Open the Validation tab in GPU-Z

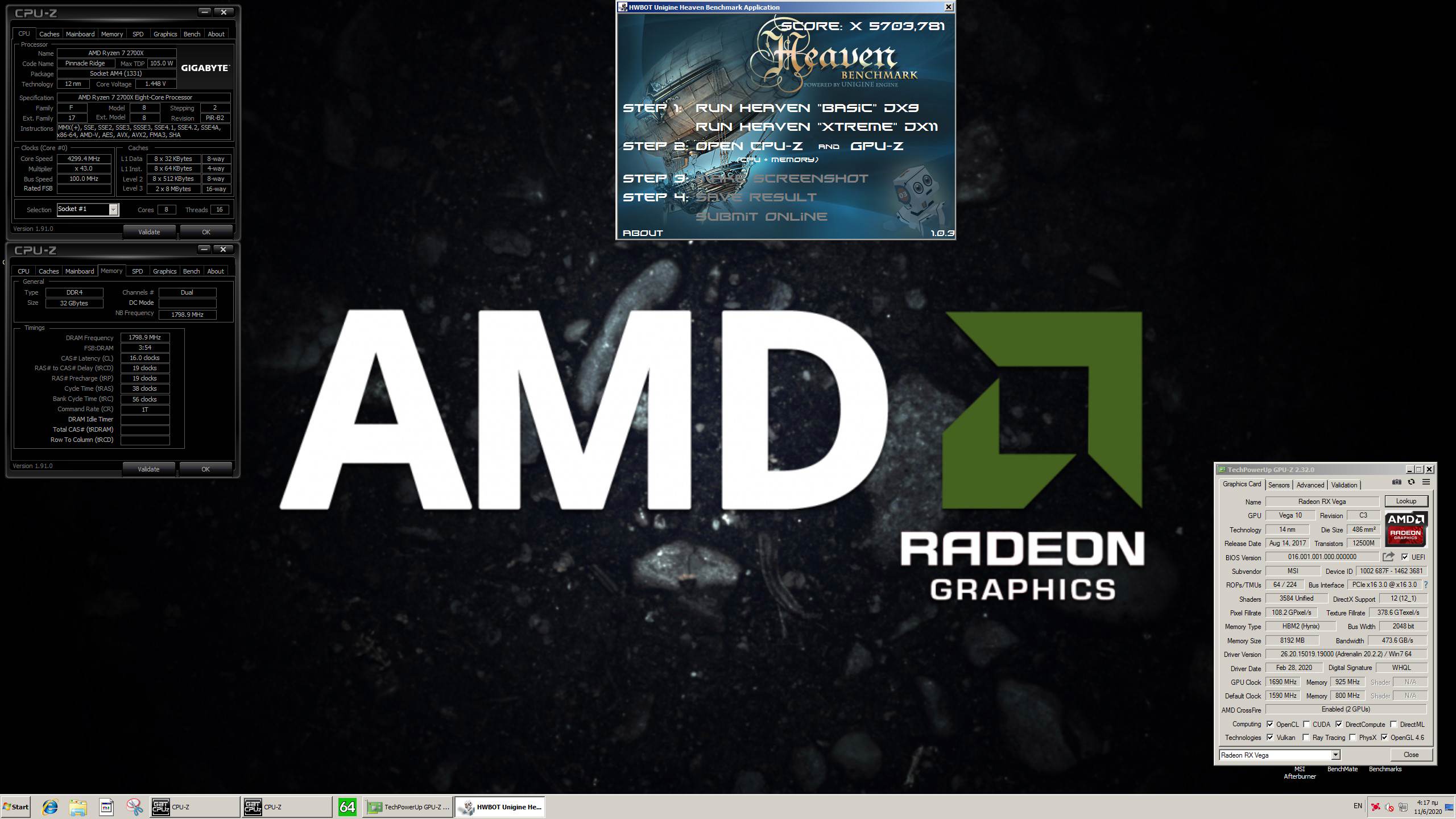(1344, 485)
